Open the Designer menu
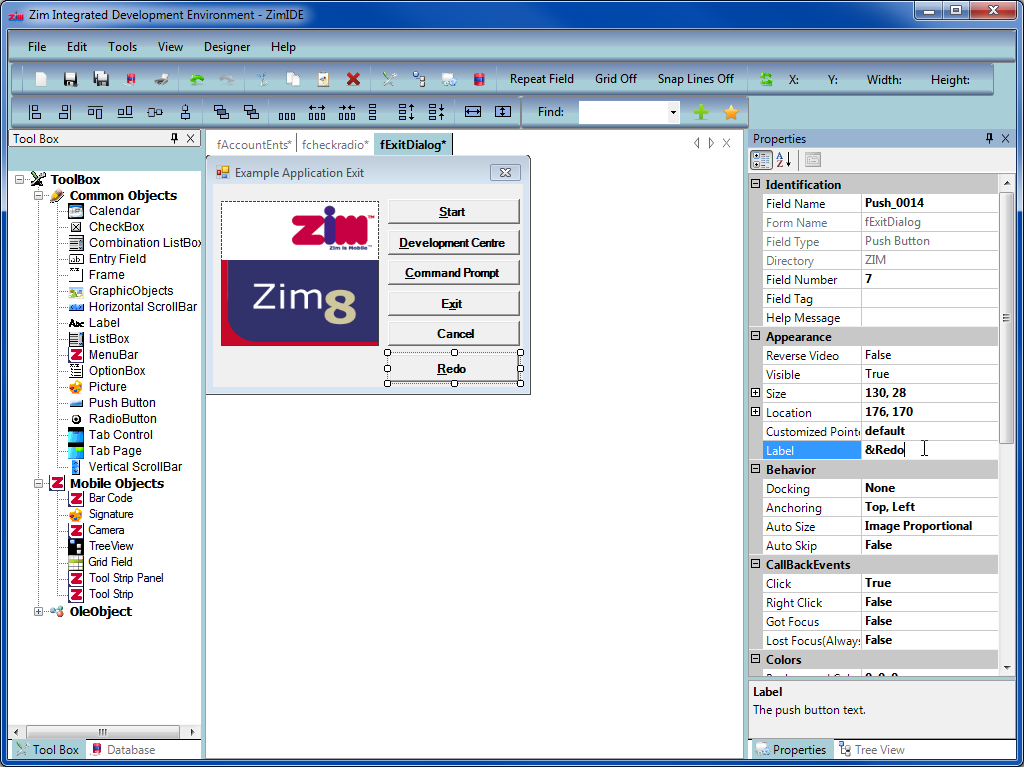 coord(227,47)
